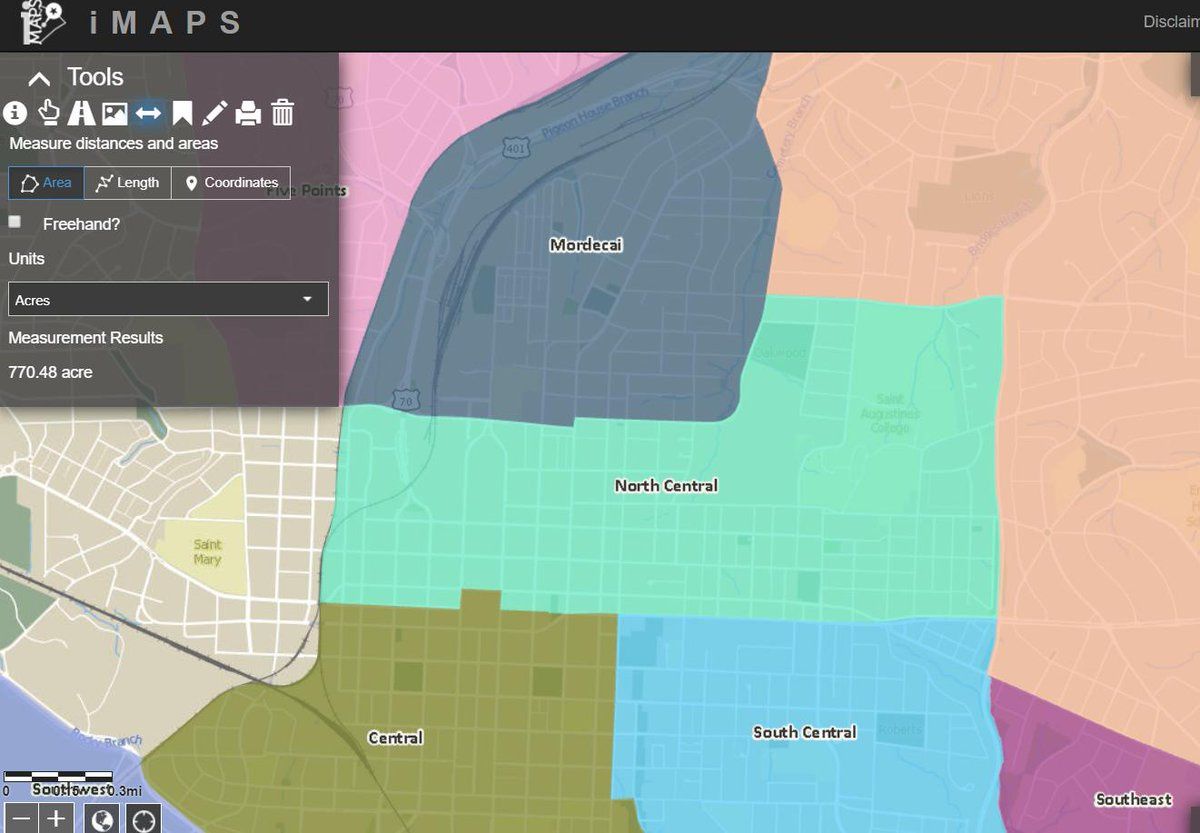
Task: Click the 'Measurement Results' heading
Action: pos(86,338)
